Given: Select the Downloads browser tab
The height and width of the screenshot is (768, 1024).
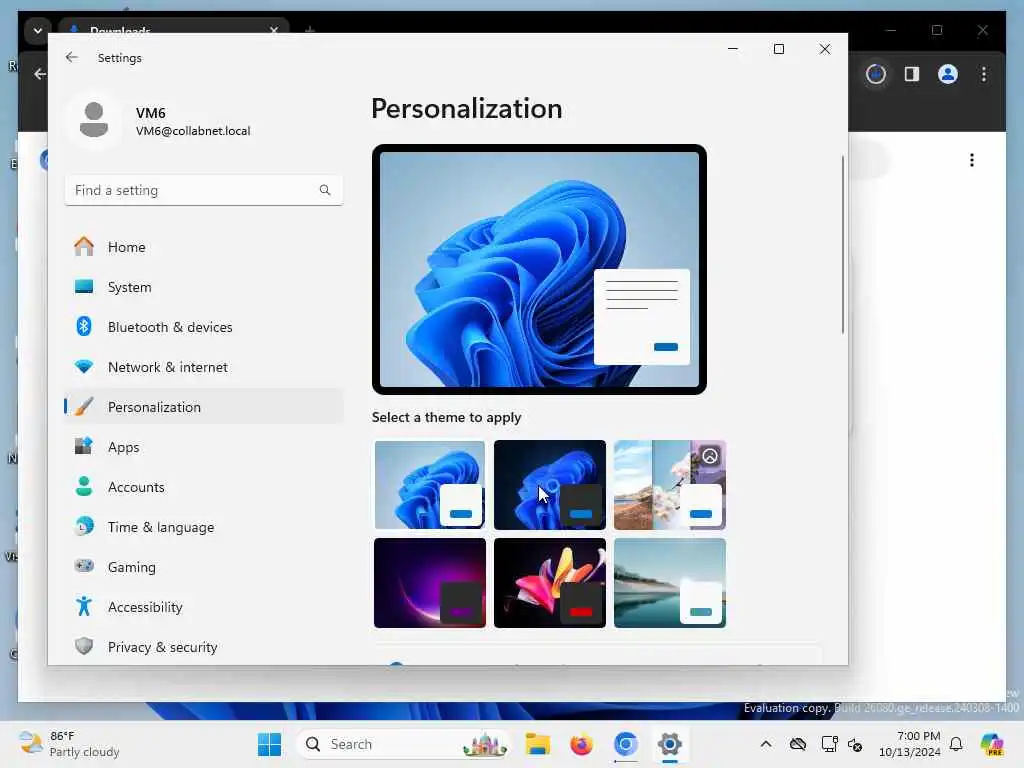Looking at the screenshot, I should 174,29.
